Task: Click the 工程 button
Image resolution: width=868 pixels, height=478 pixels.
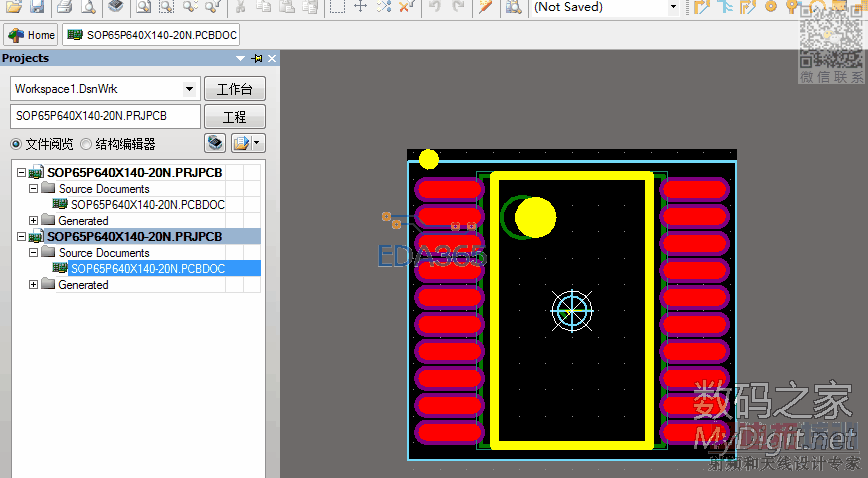Action: pyautogui.click(x=234, y=116)
